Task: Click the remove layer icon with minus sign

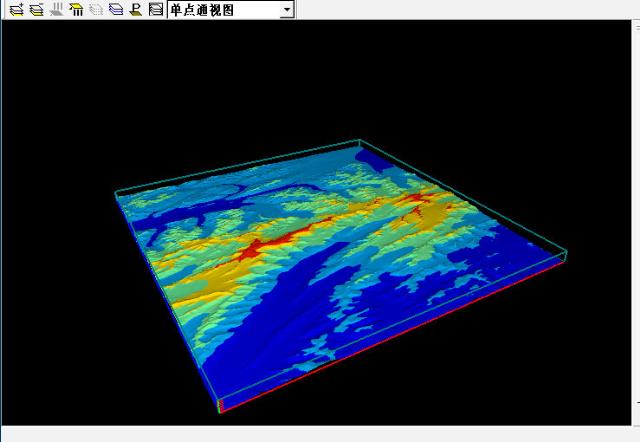Action: tap(36, 9)
